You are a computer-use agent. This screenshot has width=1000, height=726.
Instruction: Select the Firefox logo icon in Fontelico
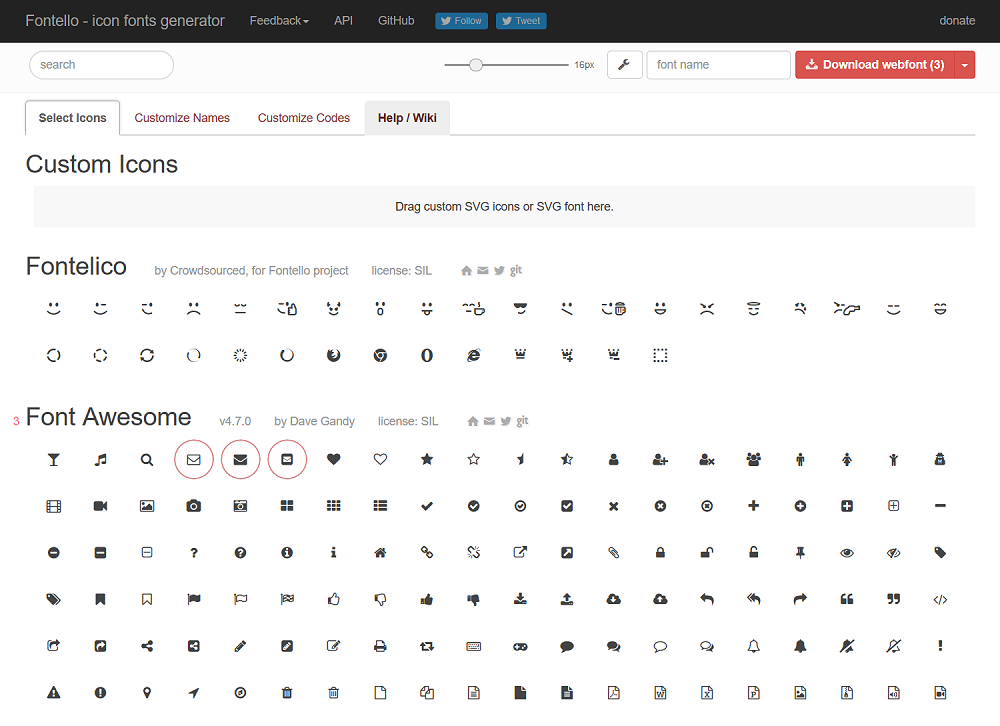click(334, 355)
